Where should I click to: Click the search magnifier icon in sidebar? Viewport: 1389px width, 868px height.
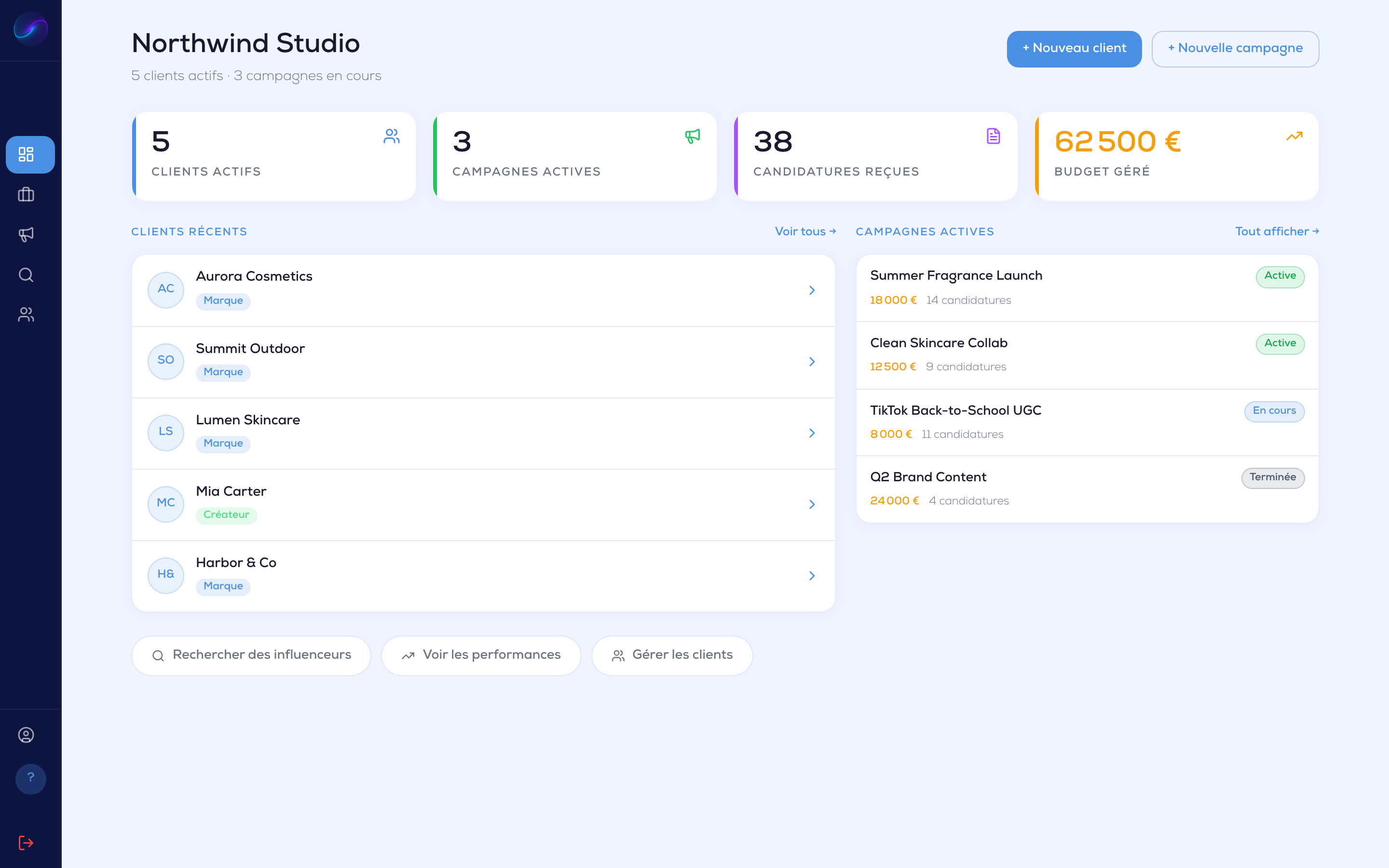pyautogui.click(x=27, y=274)
